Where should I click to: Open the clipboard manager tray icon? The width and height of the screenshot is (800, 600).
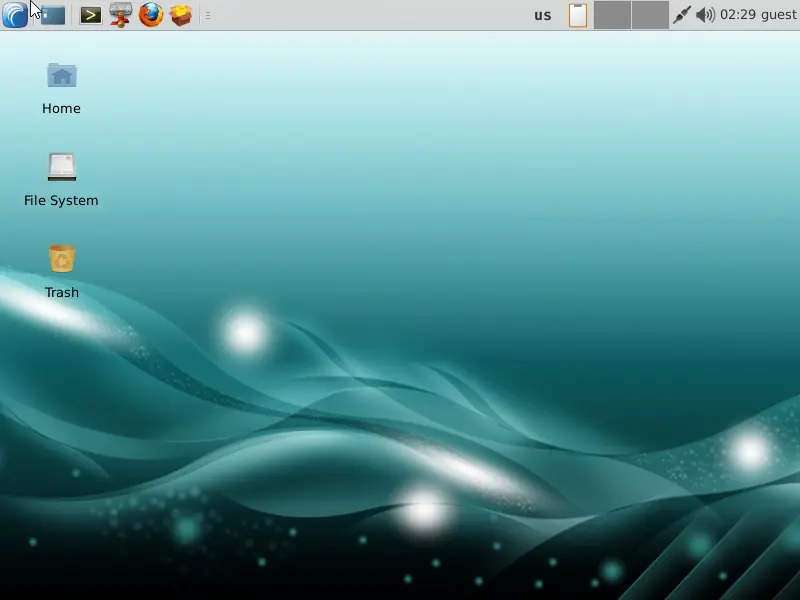click(578, 15)
